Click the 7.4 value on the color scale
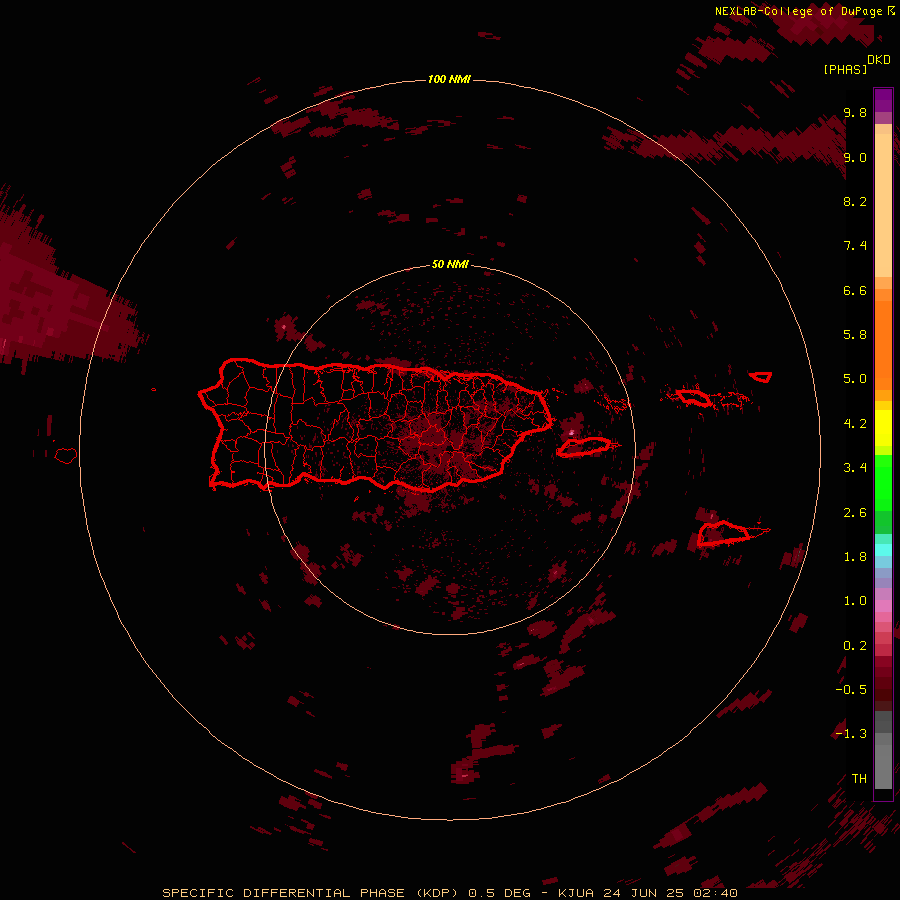Image resolution: width=900 pixels, height=900 pixels. tap(855, 246)
